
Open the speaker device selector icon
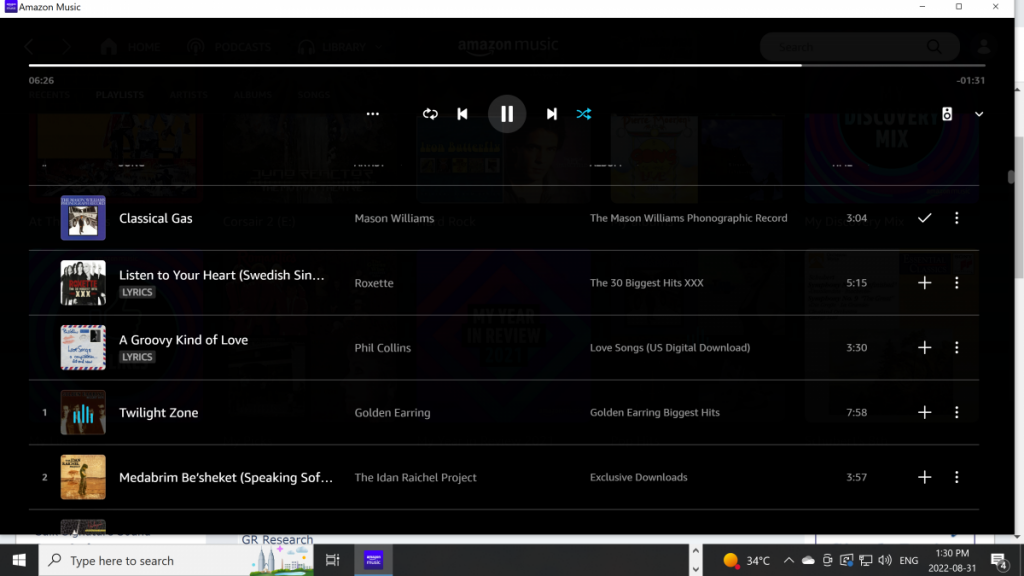click(x=947, y=114)
